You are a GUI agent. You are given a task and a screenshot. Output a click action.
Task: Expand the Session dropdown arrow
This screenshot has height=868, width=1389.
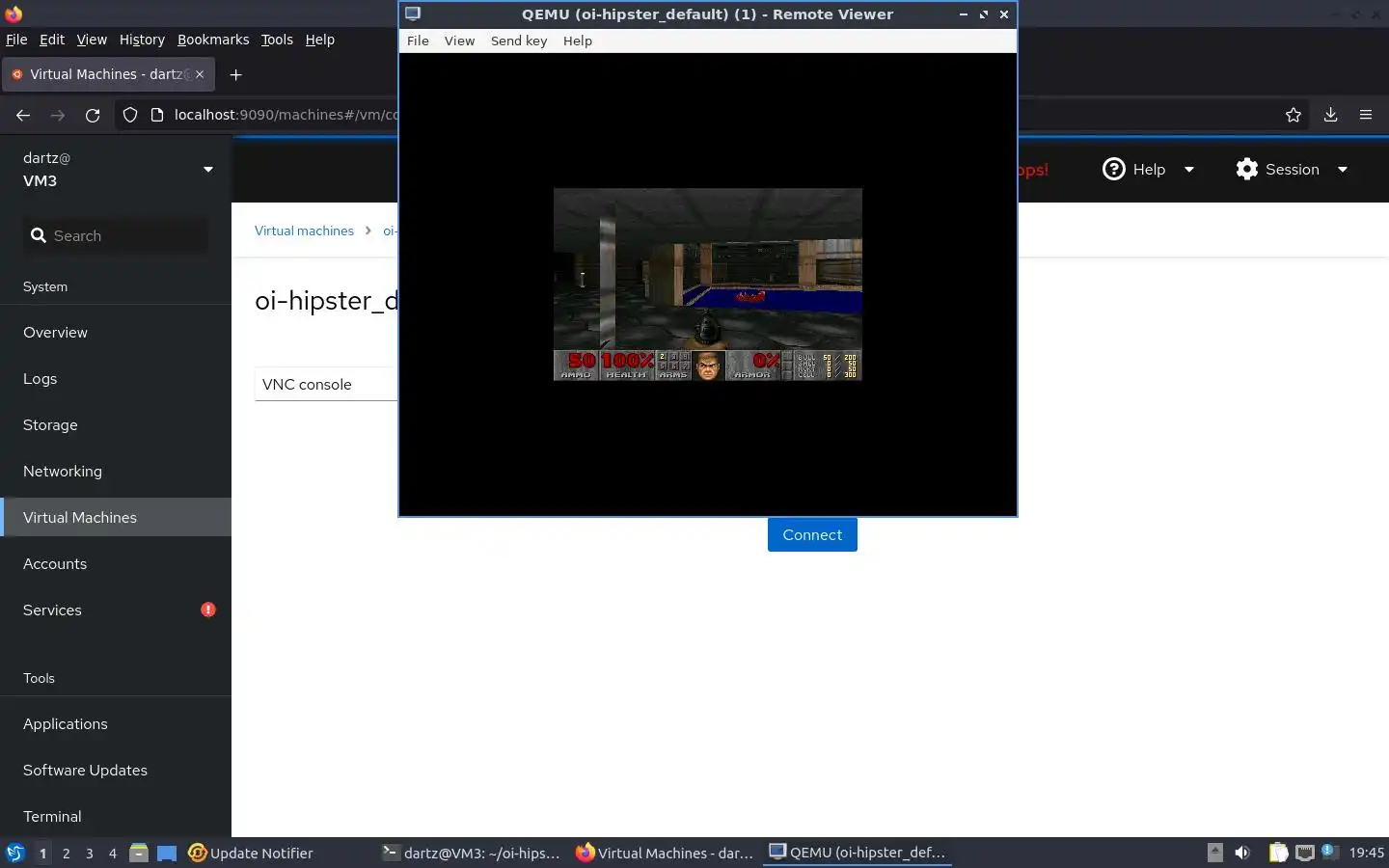pyautogui.click(x=1342, y=169)
